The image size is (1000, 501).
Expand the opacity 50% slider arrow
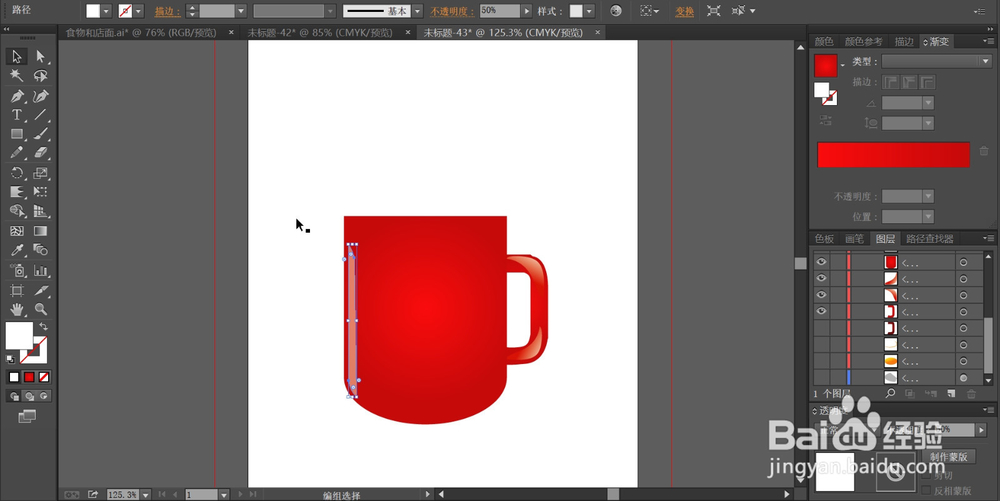click(526, 11)
